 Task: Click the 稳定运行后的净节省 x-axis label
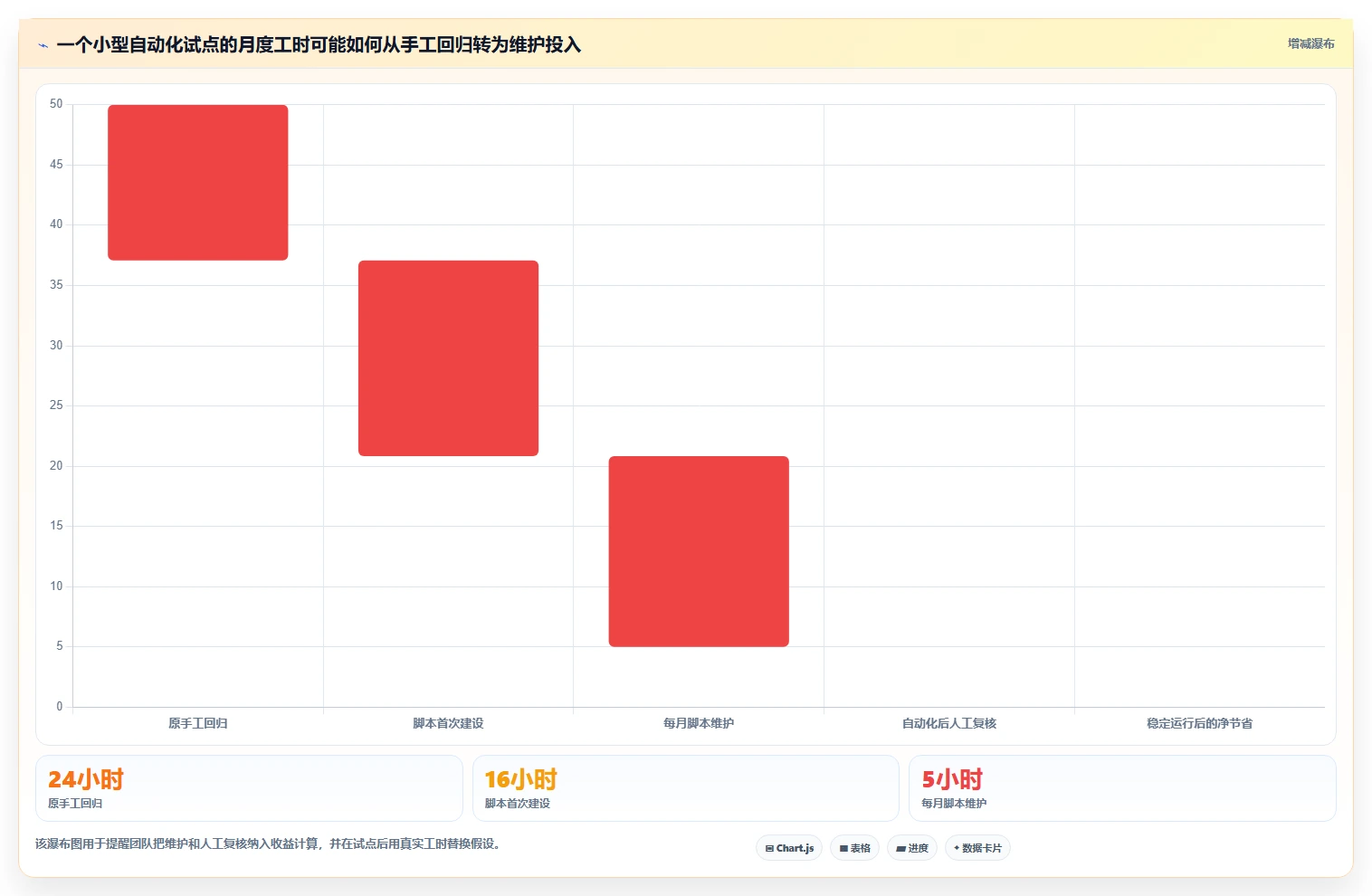[1199, 723]
